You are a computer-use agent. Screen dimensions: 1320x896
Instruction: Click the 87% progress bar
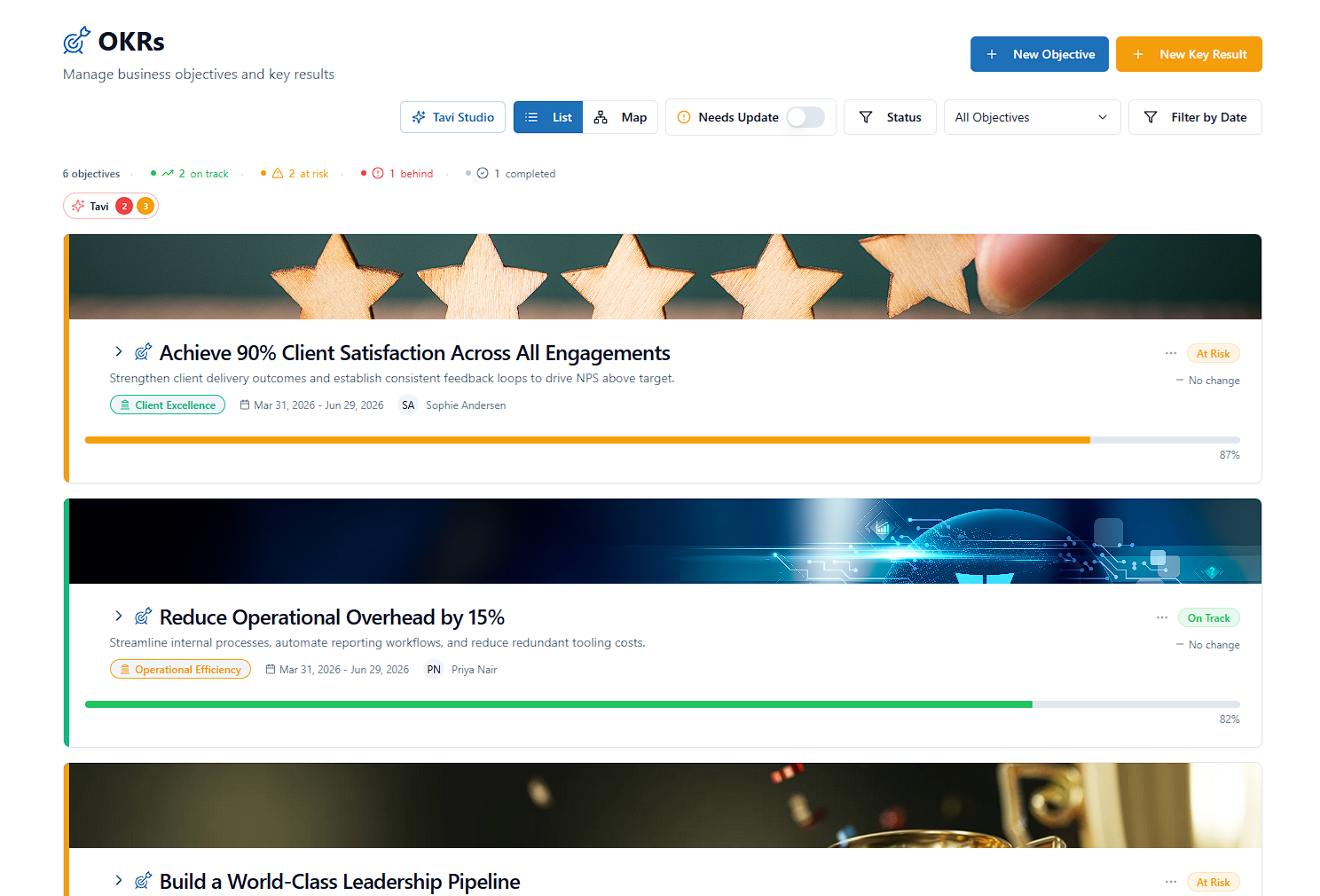click(663, 440)
